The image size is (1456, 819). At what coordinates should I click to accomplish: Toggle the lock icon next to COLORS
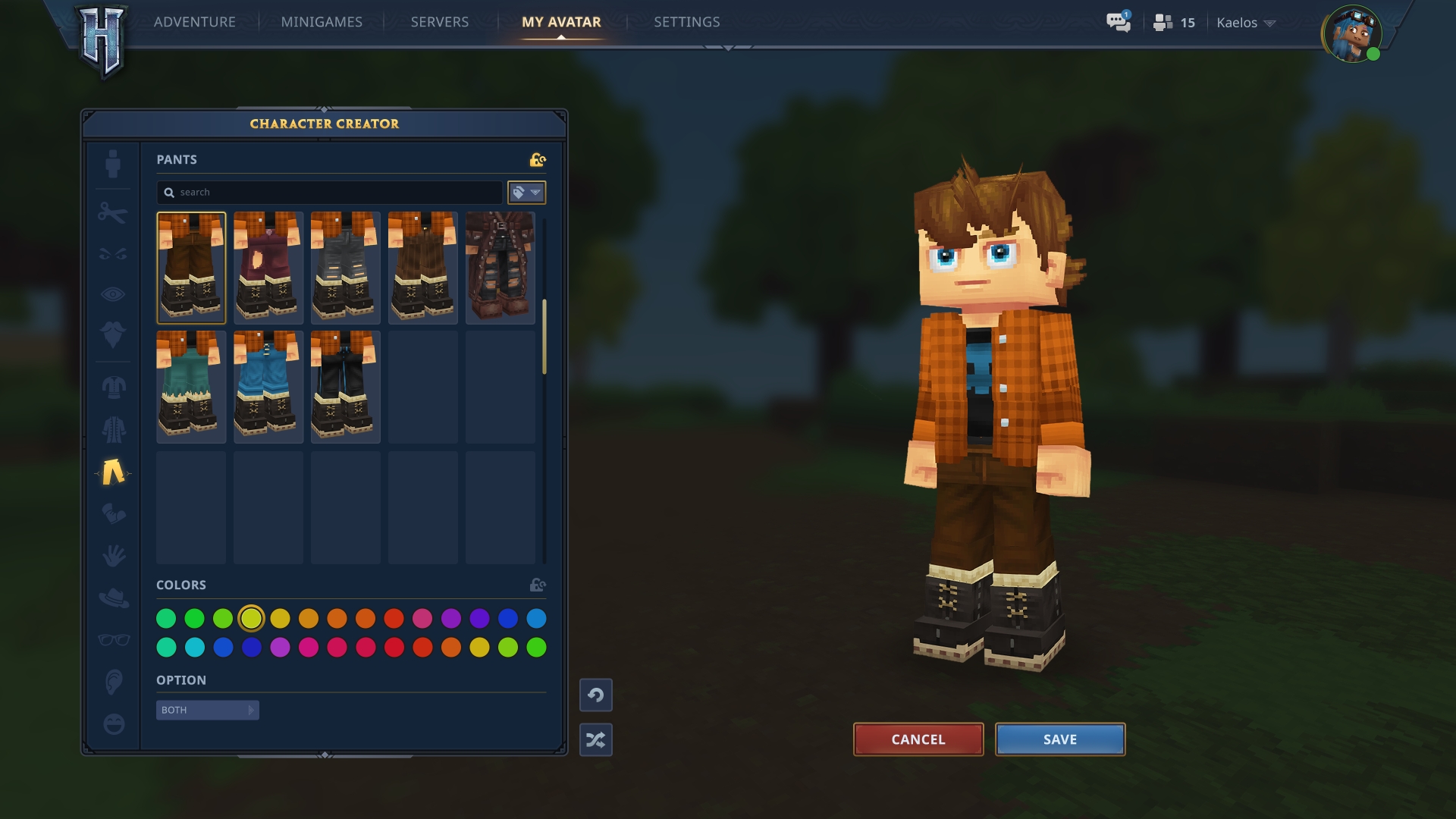click(537, 585)
